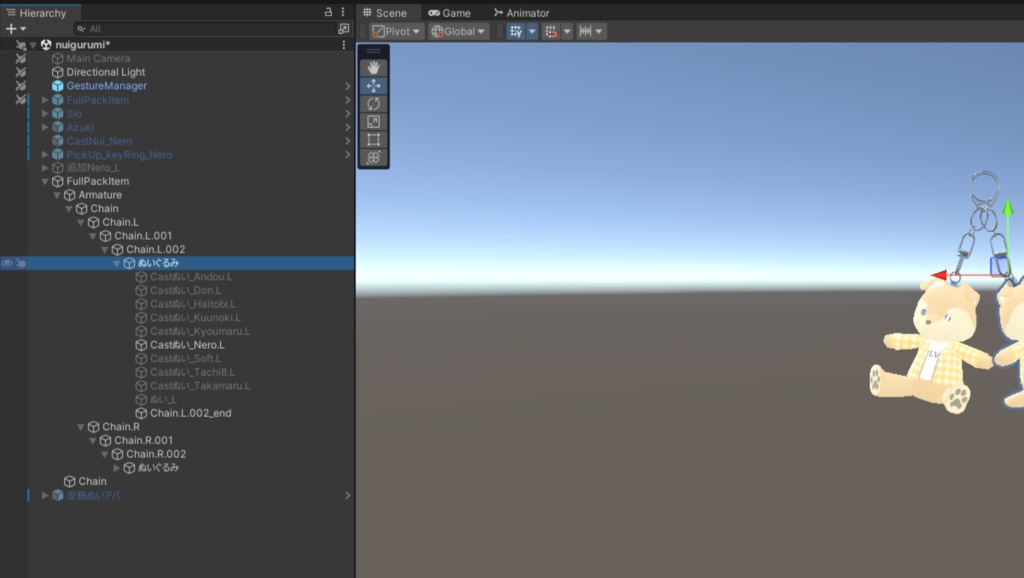This screenshot has width=1024, height=578.
Task: Click the Main Camera cube icon
Action: [57, 59]
